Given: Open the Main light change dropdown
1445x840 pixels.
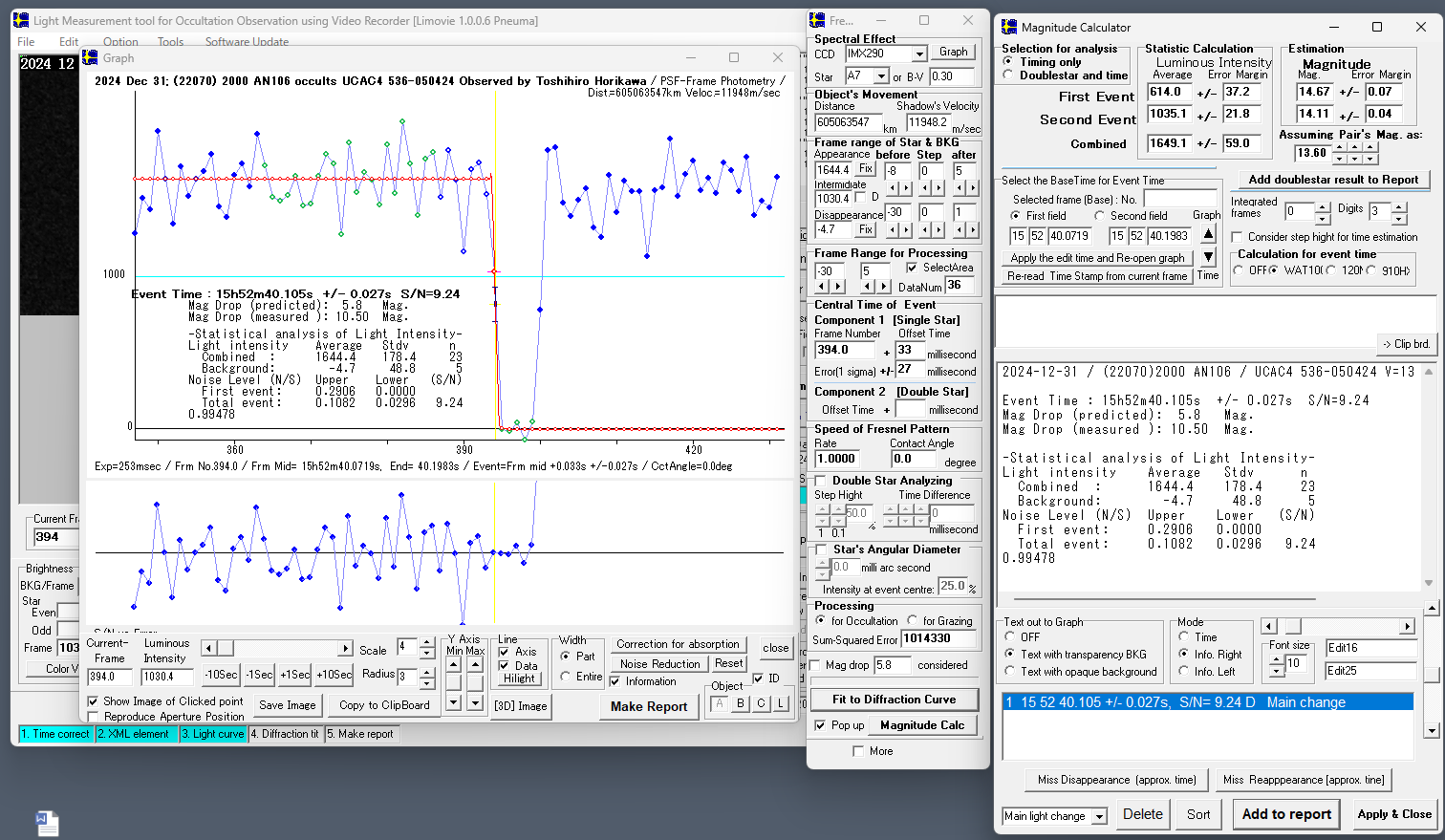Looking at the screenshot, I should click(1099, 816).
